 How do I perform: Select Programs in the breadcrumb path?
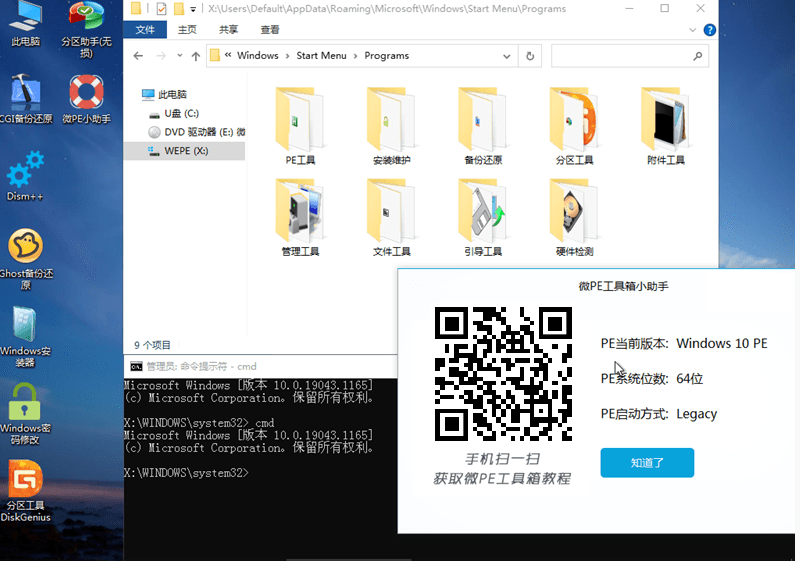pos(386,56)
